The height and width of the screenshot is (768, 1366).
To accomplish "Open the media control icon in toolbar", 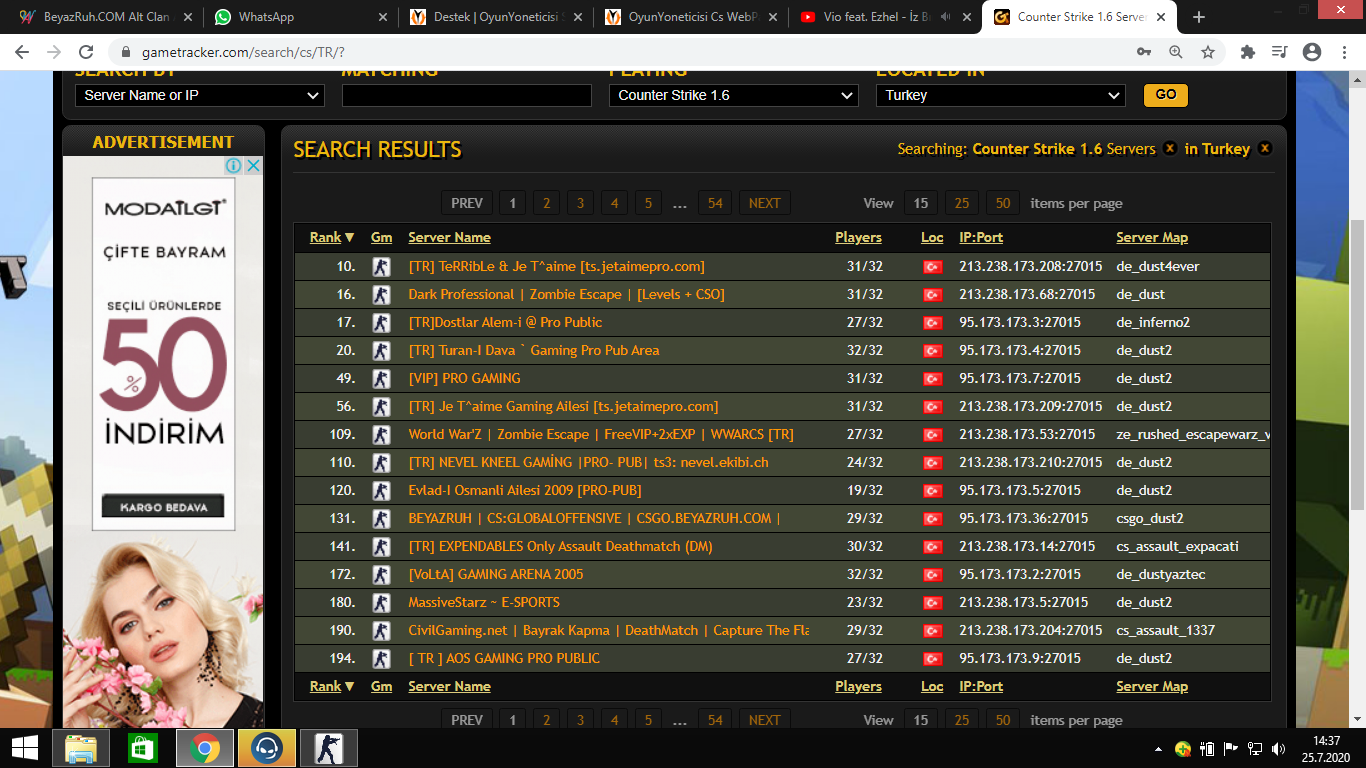I will 1279,52.
